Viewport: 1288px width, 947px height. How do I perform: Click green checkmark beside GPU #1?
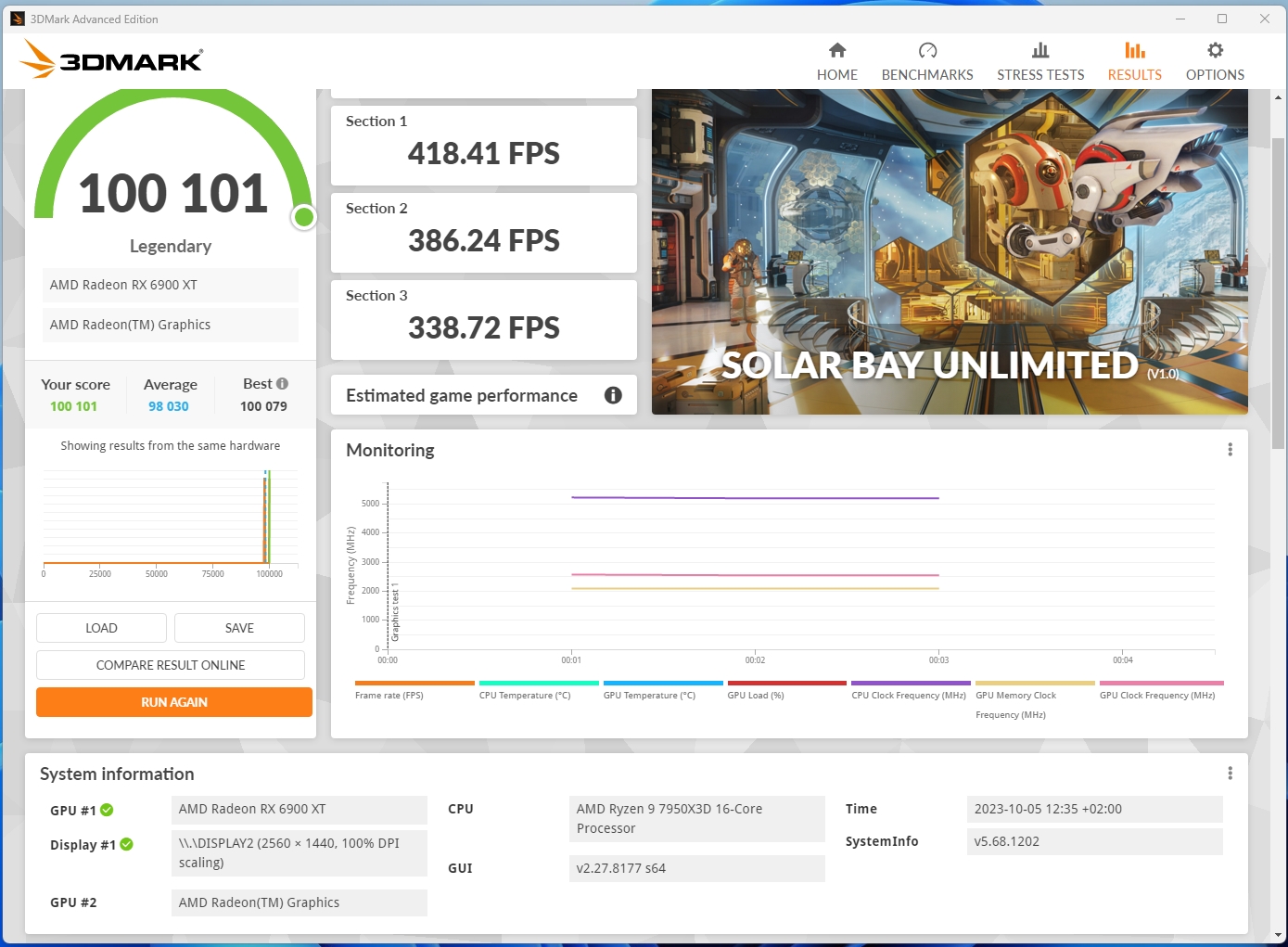pyautogui.click(x=107, y=810)
